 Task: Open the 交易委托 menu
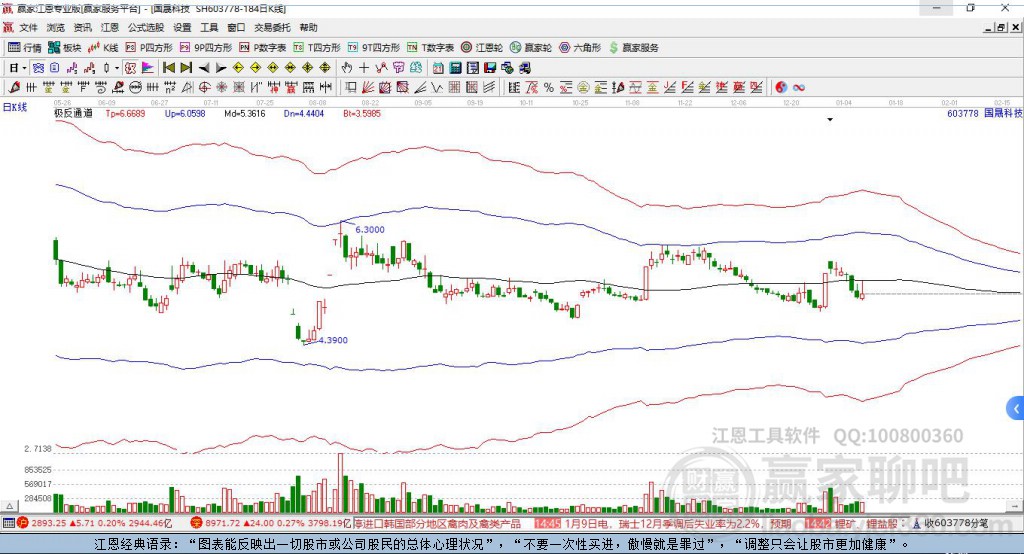pyautogui.click(x=272, y=27)
